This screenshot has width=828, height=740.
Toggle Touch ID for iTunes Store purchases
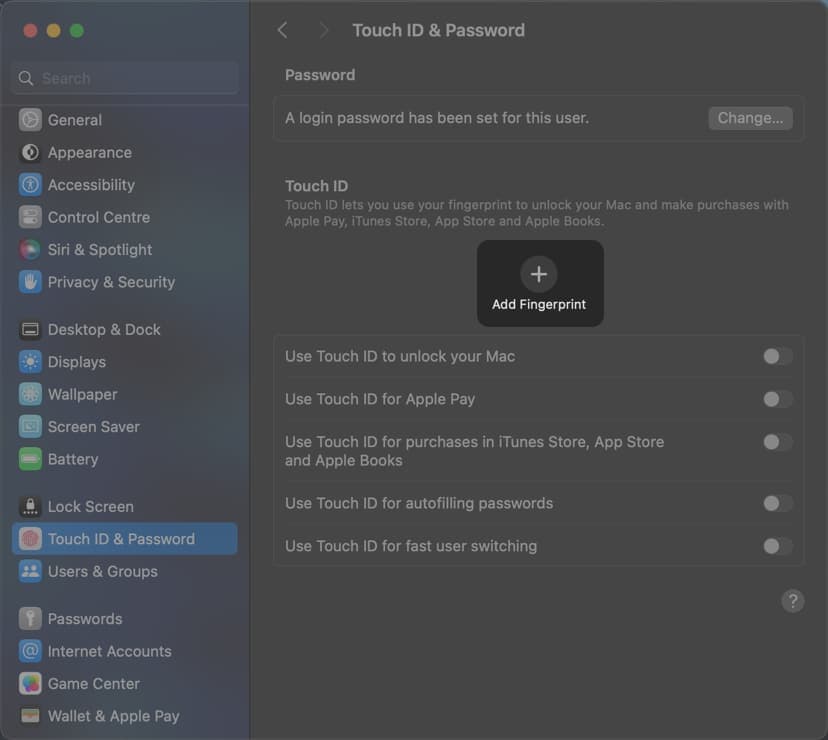pos(777,442)
